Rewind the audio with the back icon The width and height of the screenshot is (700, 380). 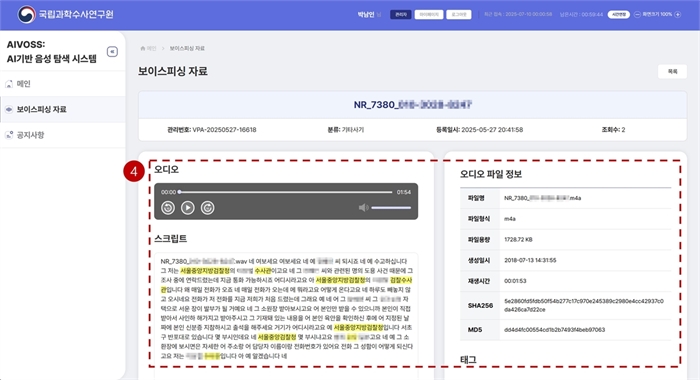(x=168, y=208)
